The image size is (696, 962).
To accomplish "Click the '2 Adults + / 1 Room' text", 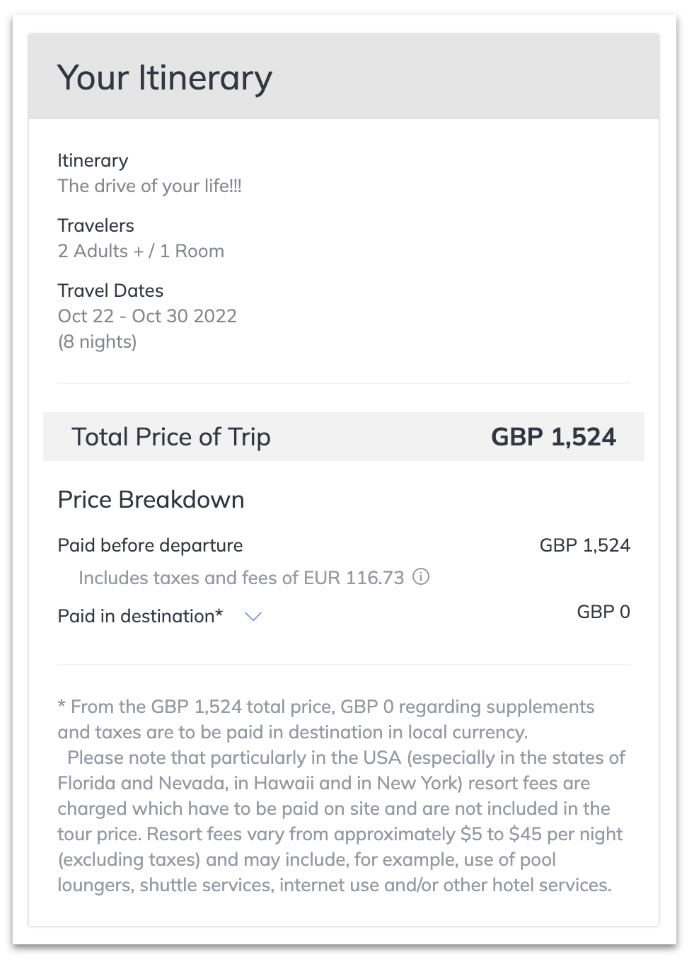I will pyautogui.click(x=141, y=251).
